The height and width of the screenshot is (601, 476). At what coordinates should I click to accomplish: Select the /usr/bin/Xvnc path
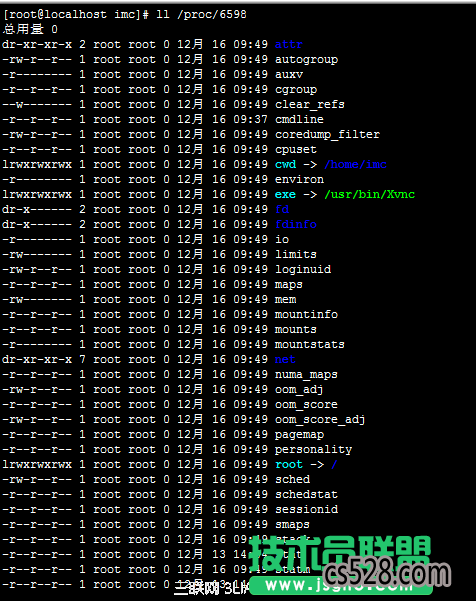[369, 194]
